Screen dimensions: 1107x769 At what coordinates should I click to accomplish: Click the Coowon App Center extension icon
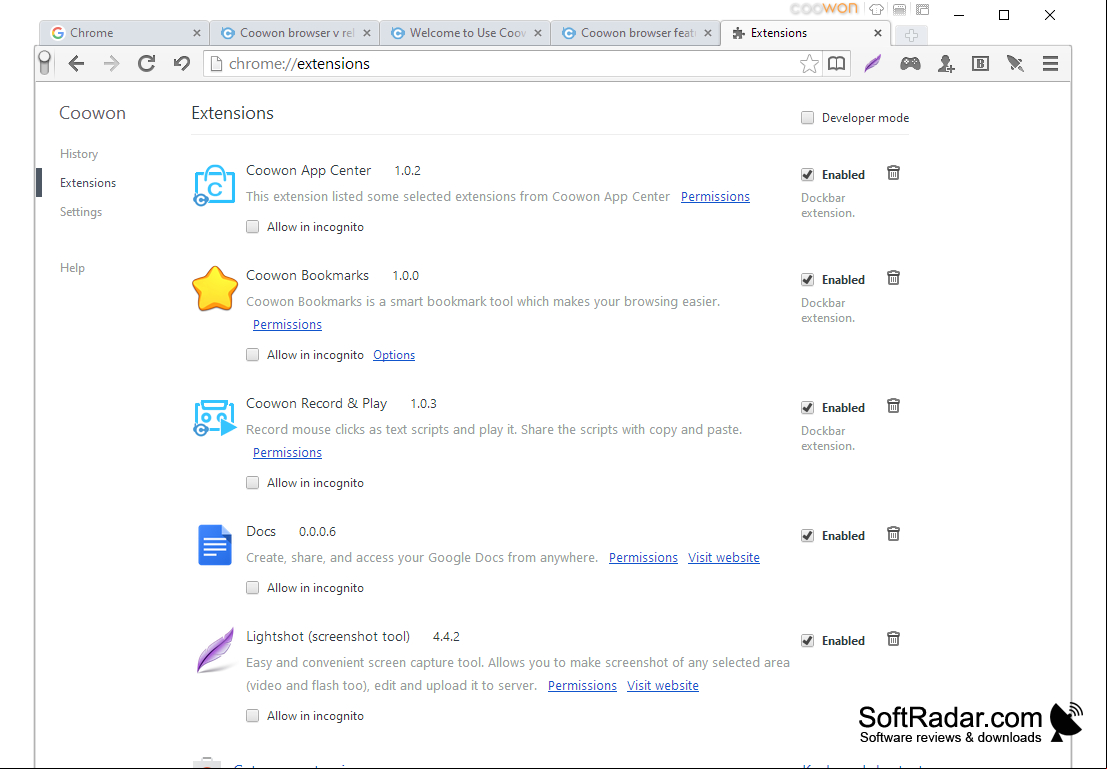[214, 185]
